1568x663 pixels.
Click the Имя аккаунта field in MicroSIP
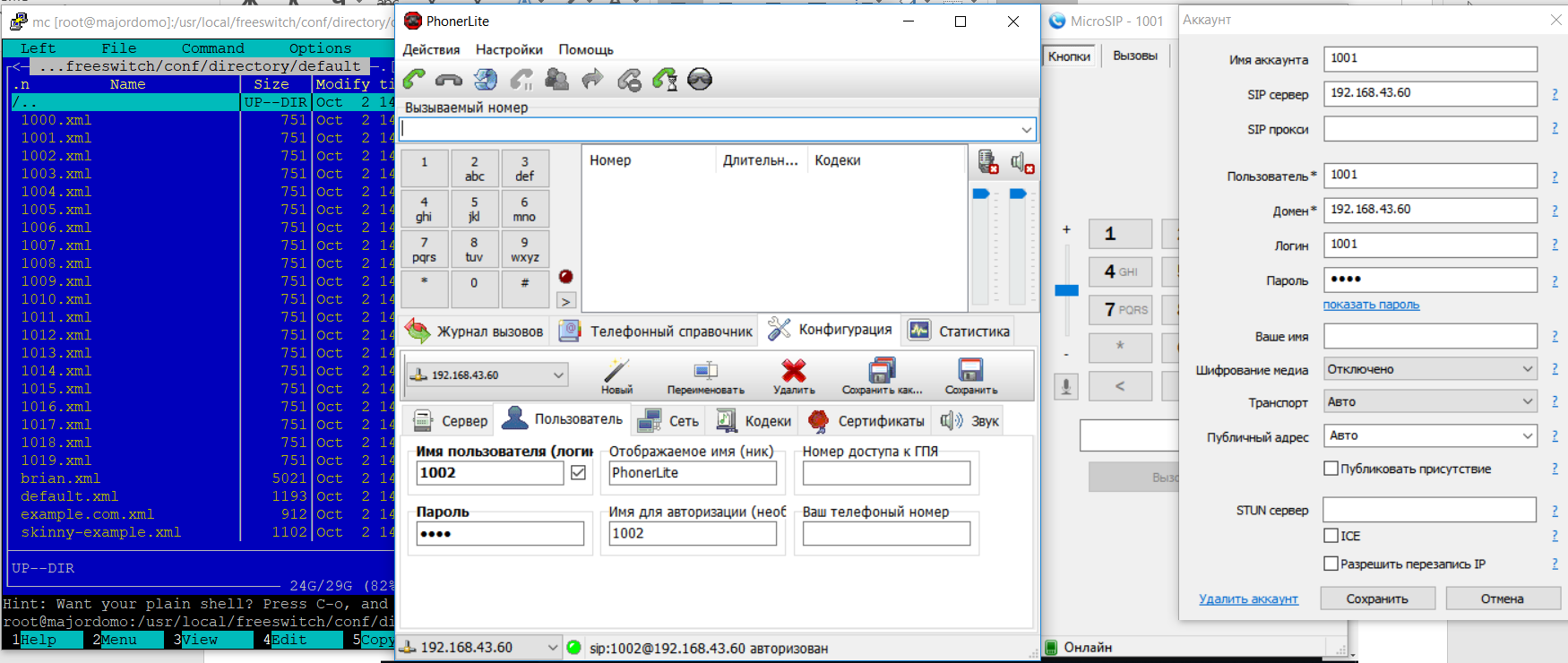tap(1430, 59)
